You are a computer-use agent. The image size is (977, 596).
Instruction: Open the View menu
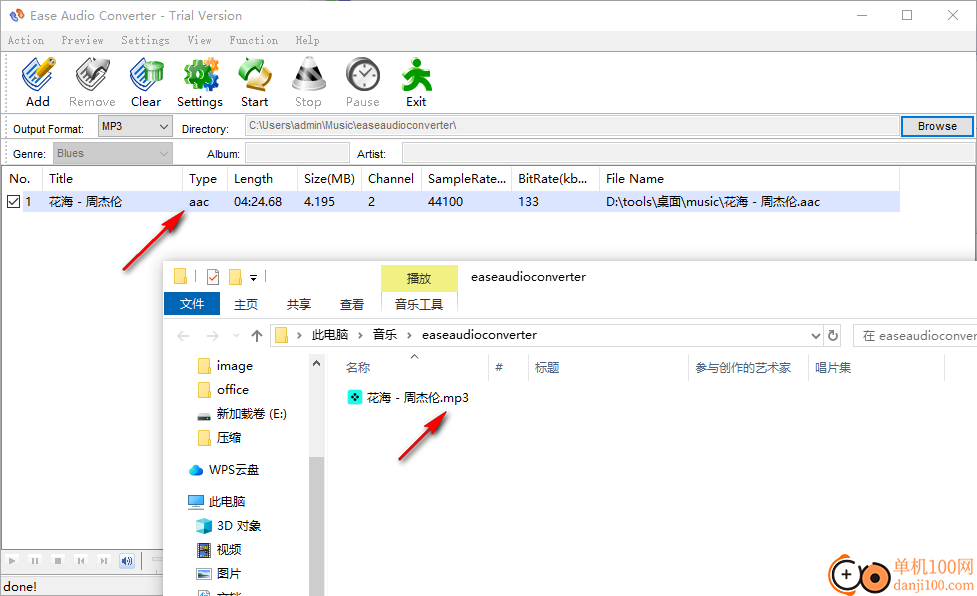(199, 40)
